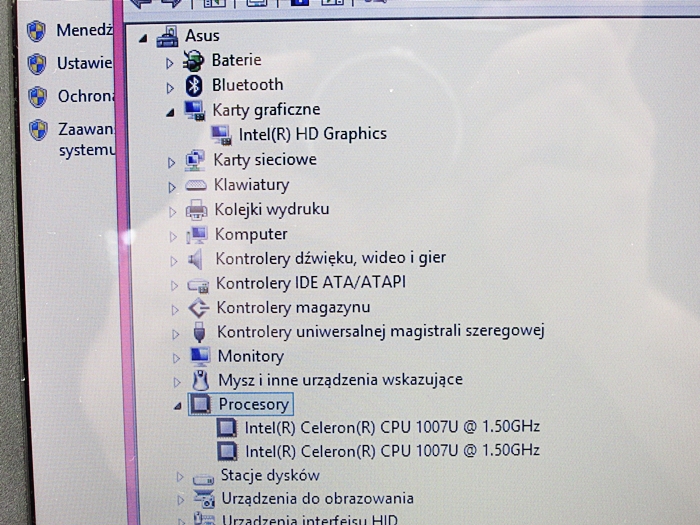Open the Ustawie link in the sidebar
Screen dimensions: 700x525
84,63
